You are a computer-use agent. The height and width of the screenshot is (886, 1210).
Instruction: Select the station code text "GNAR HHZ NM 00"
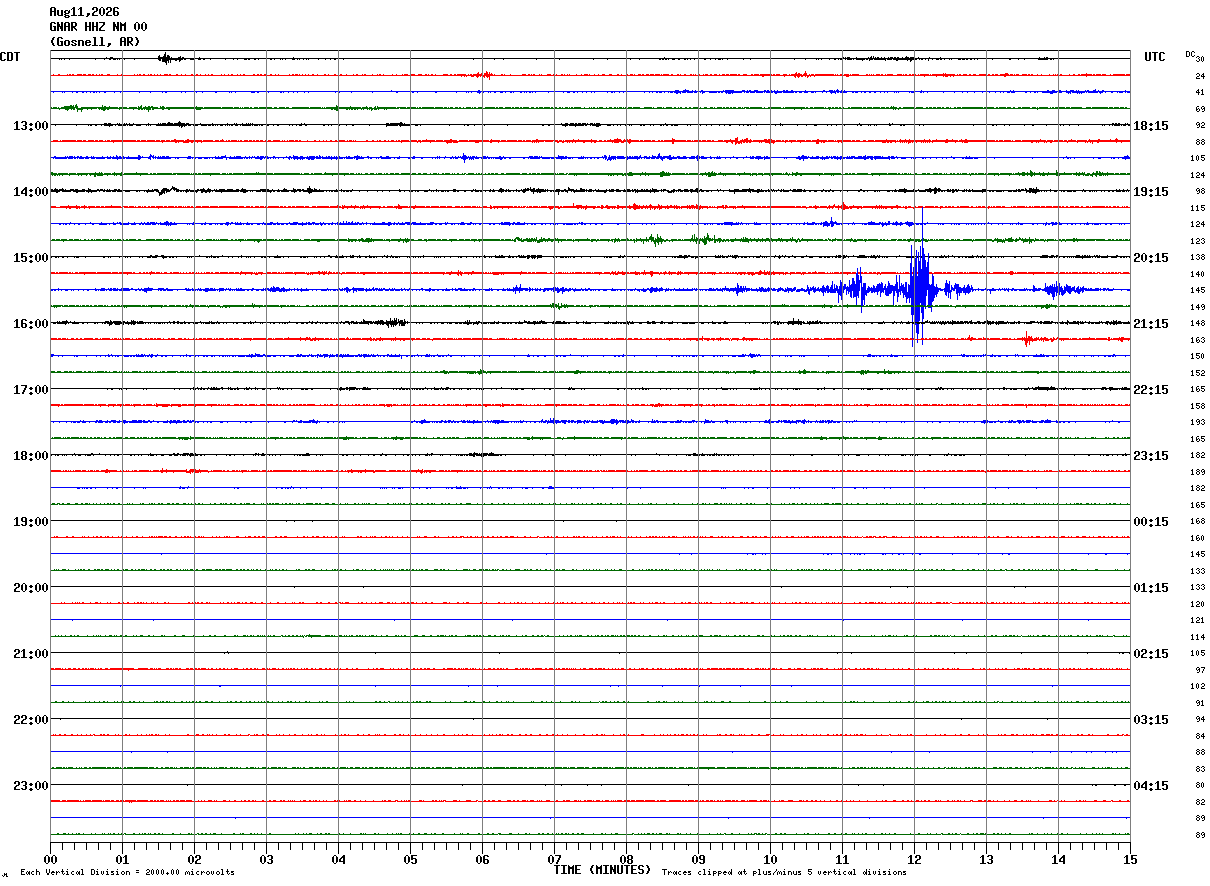[98, 27]
